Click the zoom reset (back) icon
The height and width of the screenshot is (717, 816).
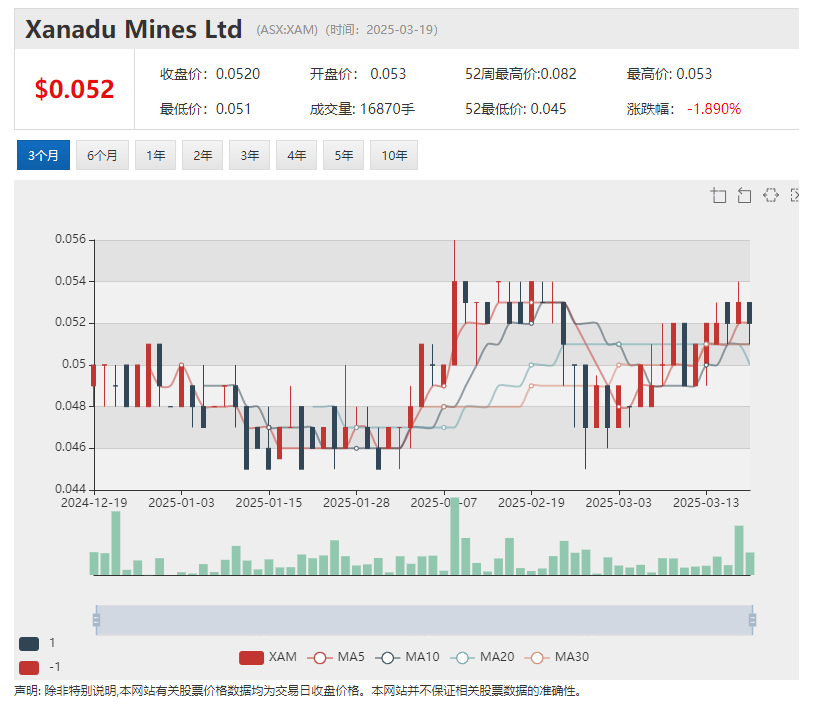point(744,196)
